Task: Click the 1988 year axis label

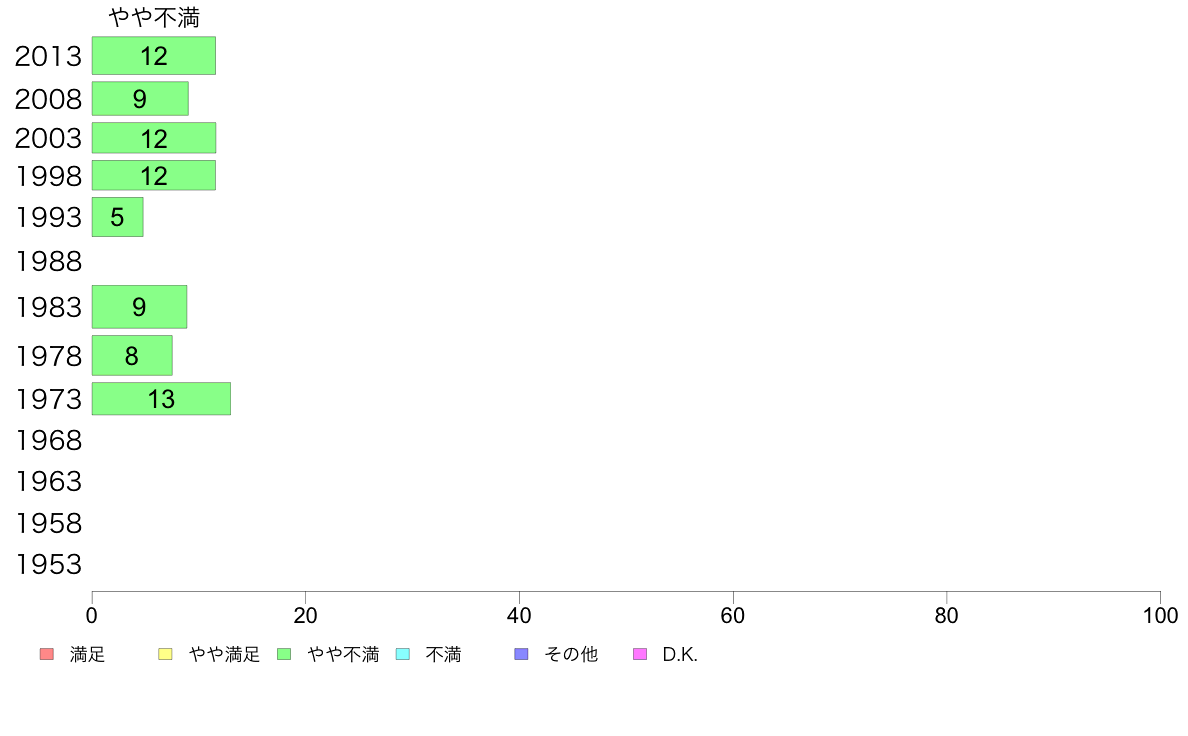Action: point(48,262)
